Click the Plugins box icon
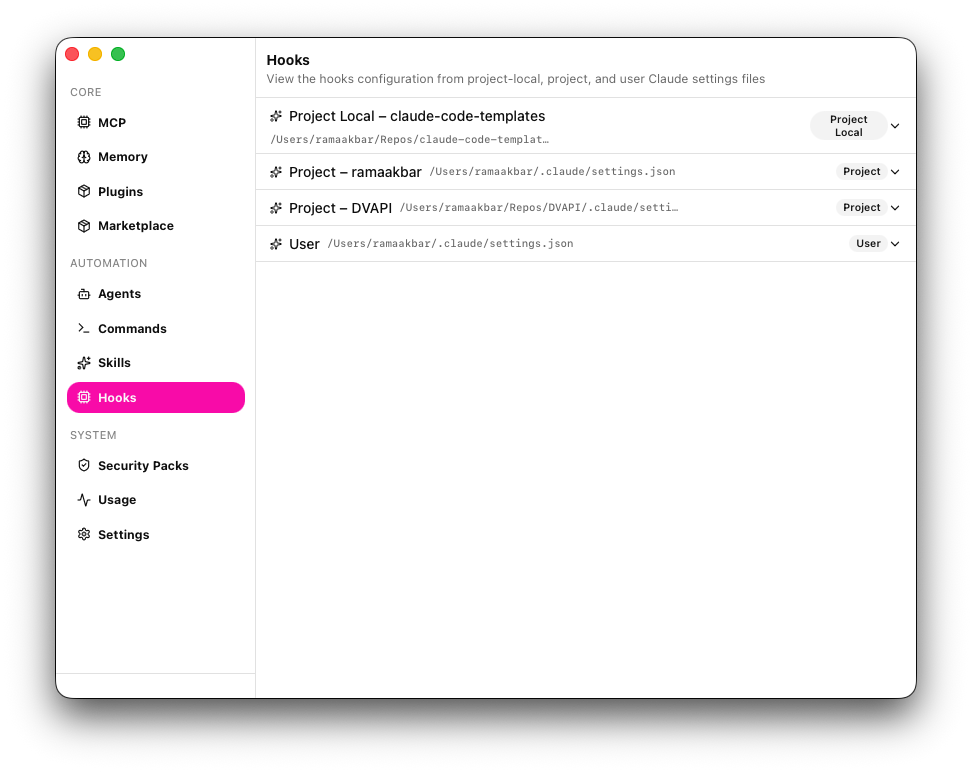The width and height of the screenshot is (972, 772). [84, 191]
